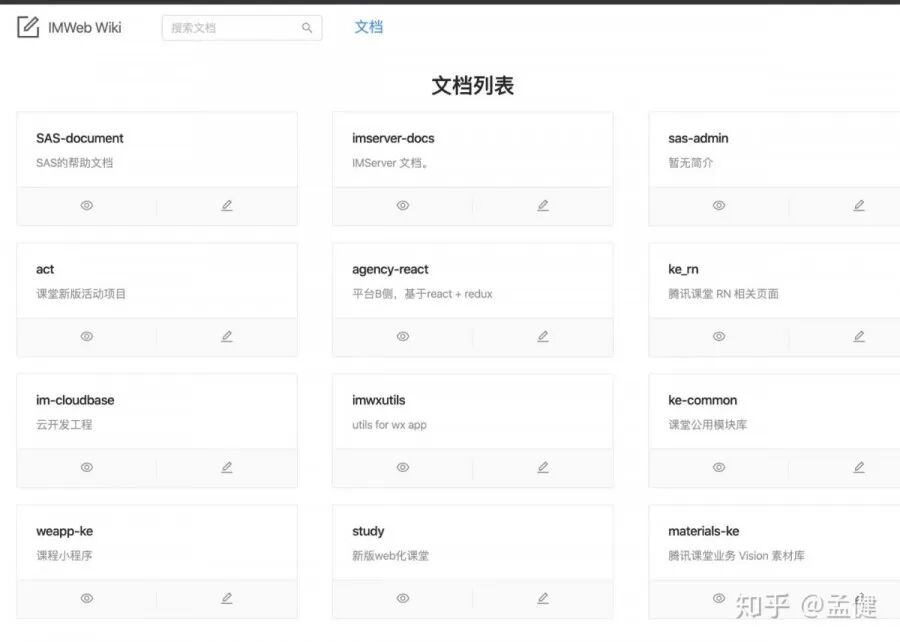Viewport: 900px width, 642px height.
Task: Edit the sas-admin document
Action: tap(858, 205)
